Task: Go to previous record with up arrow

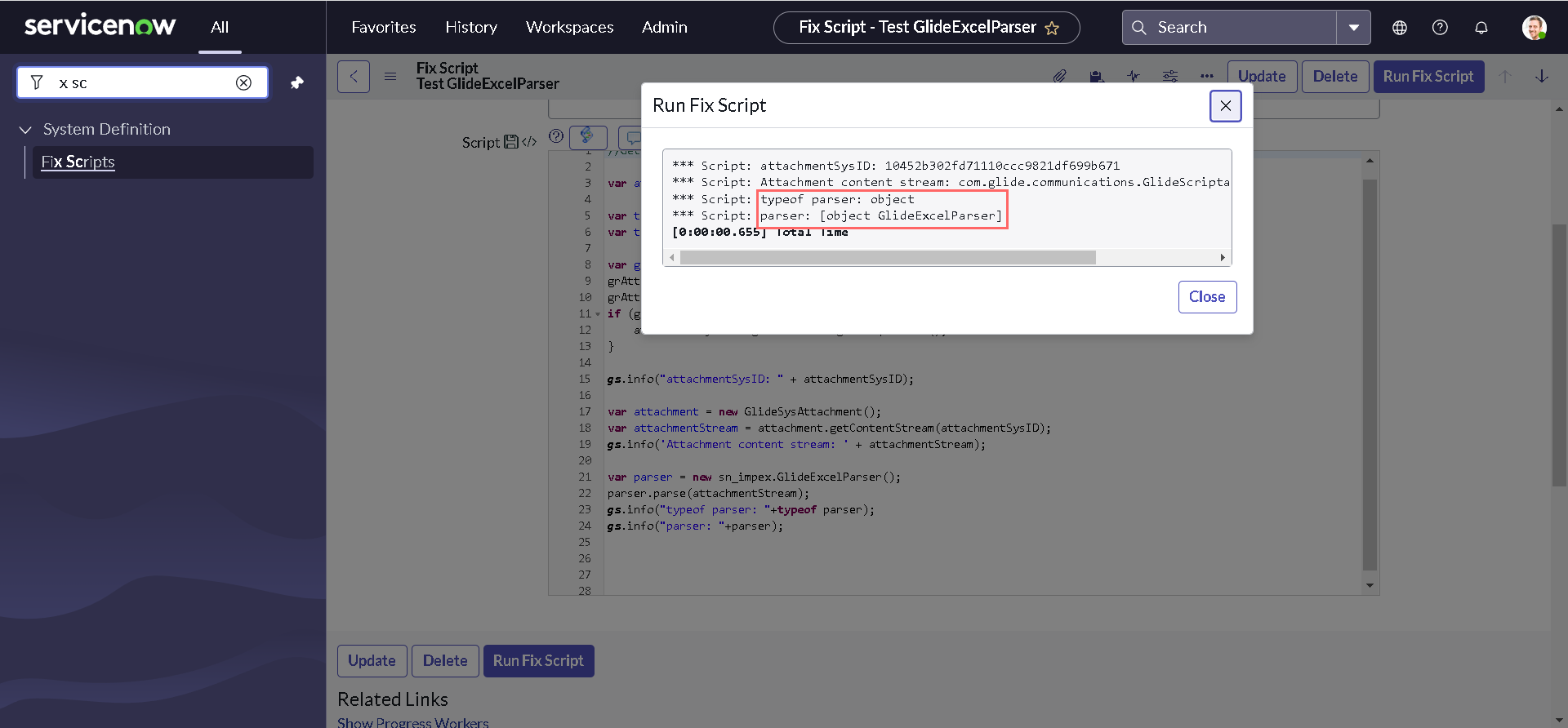Action: (1505, 76)
